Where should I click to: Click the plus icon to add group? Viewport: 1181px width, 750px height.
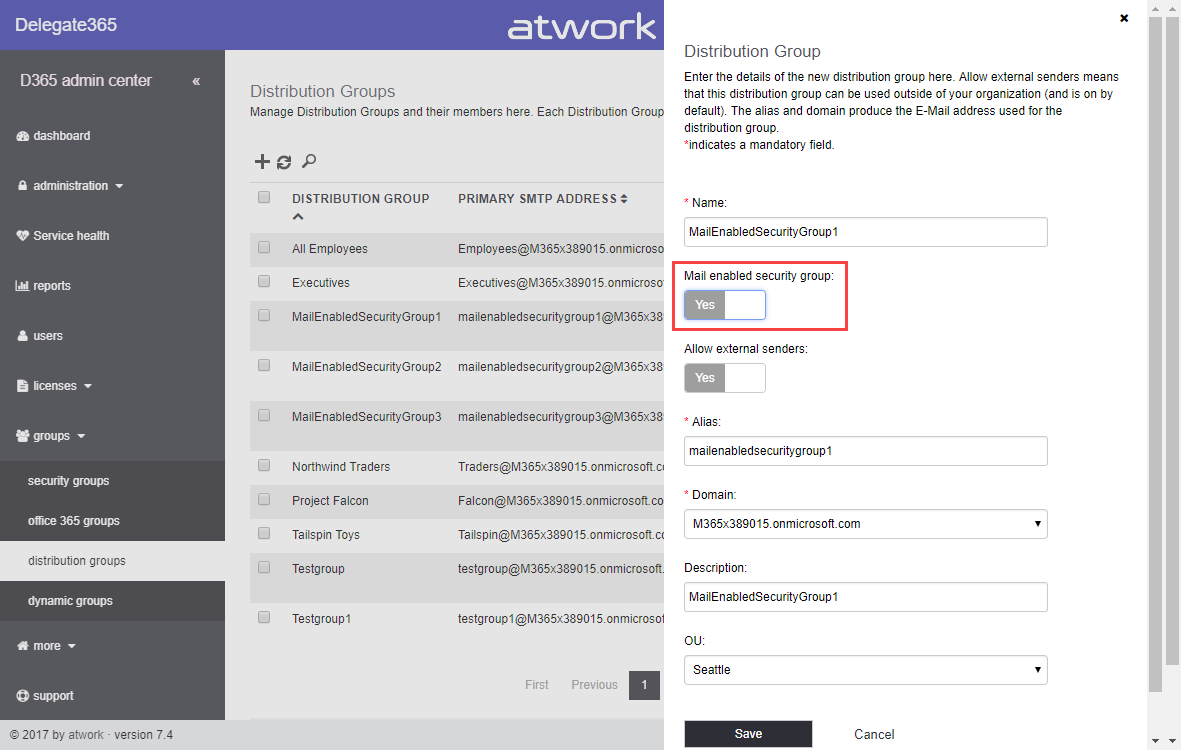pos(263,162)
